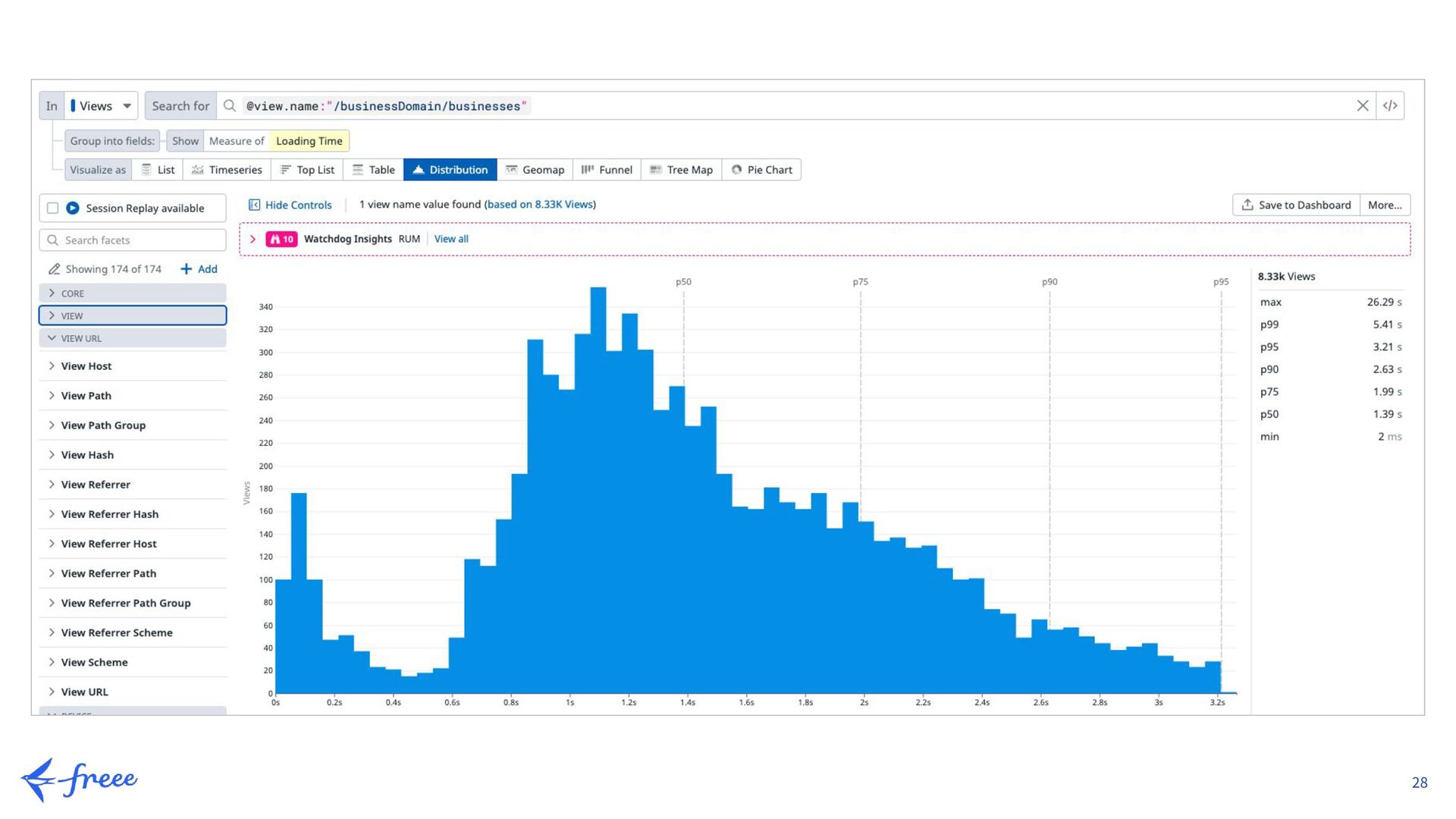The height and width of the screenshot is (819, 1456).
Task: Open the Views dropdown selector
Action: click(102, 106)
